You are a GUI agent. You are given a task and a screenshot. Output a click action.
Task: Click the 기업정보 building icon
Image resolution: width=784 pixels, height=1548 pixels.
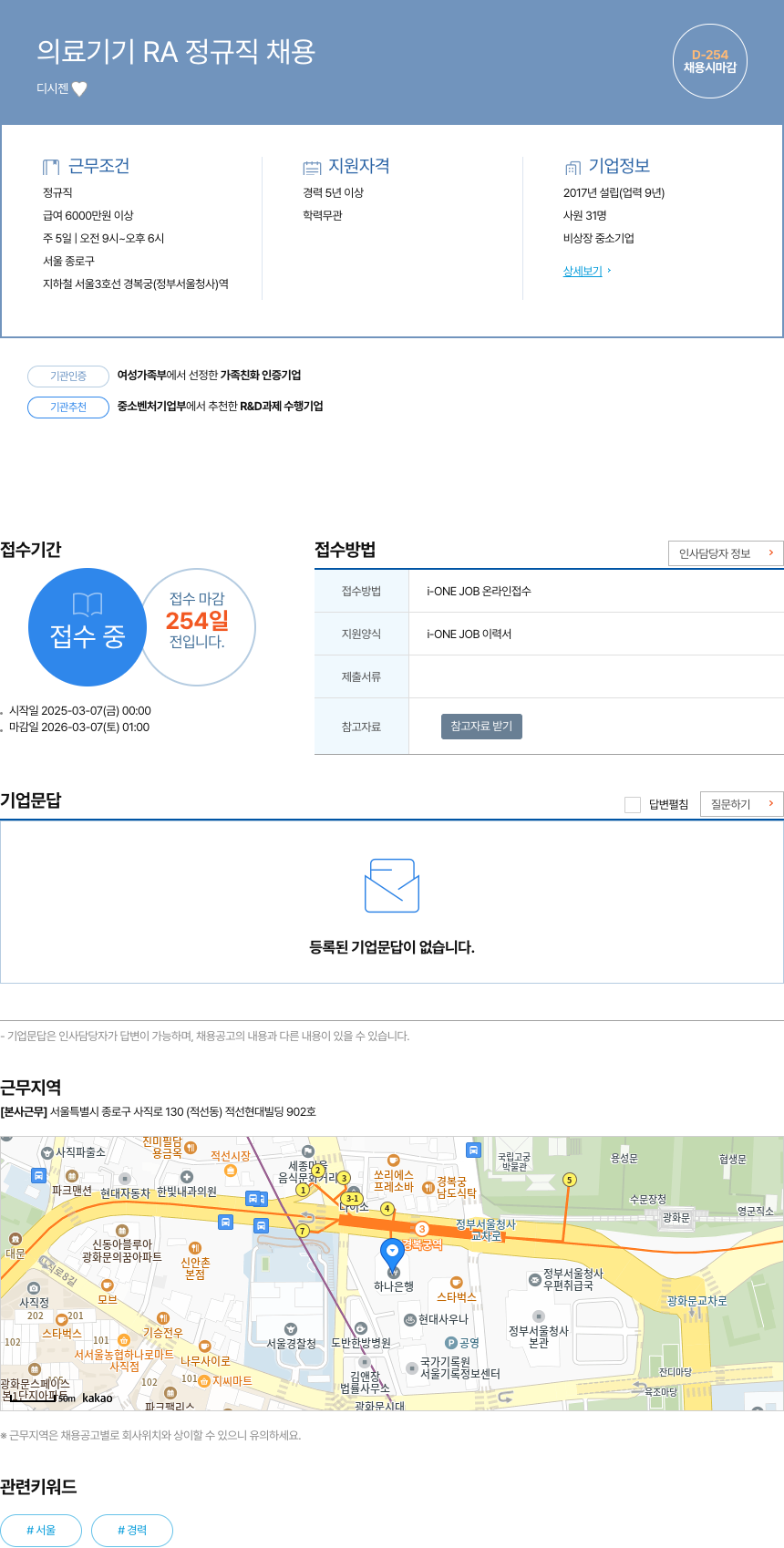coord(573,167)
